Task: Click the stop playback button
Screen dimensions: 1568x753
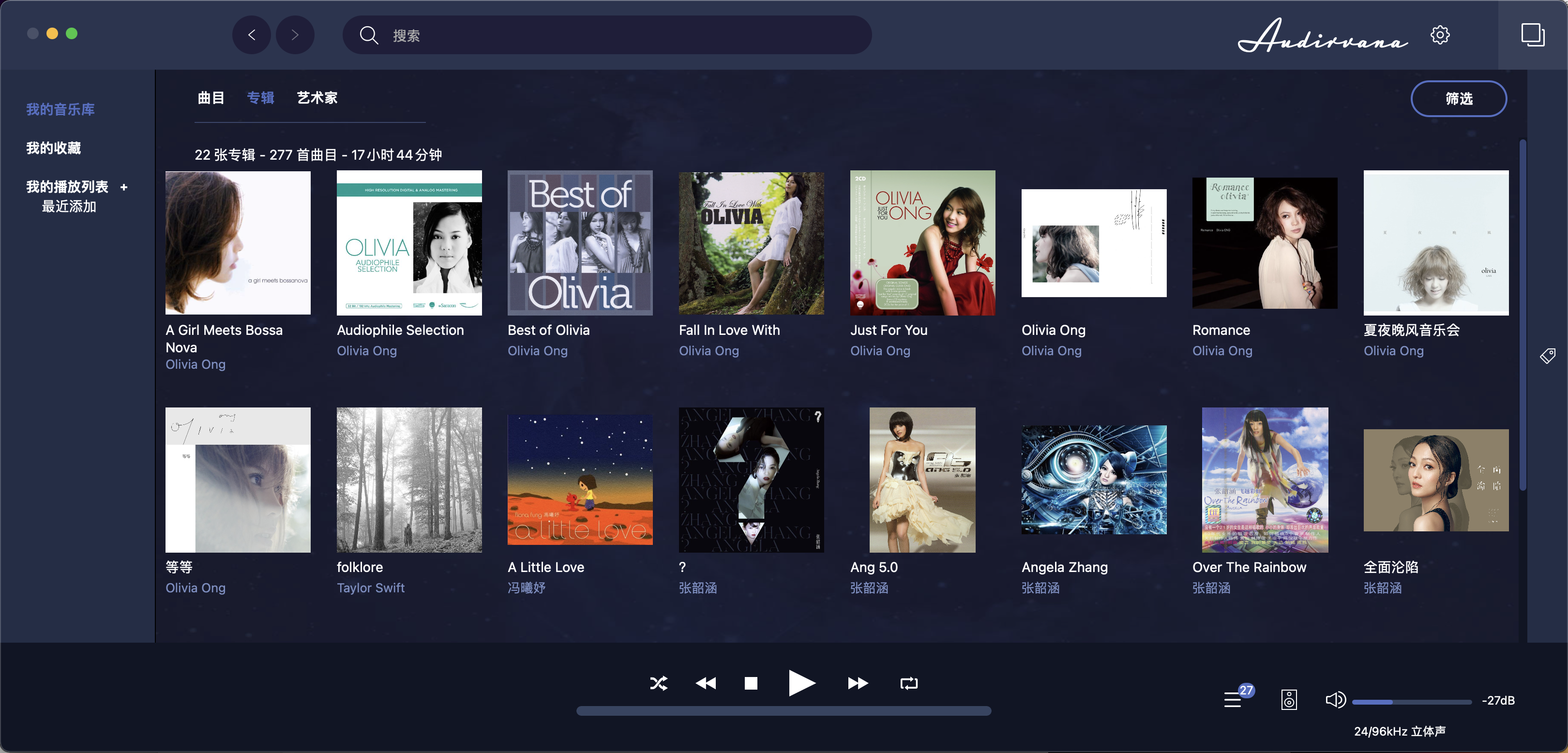Action: tap(751, 683)
